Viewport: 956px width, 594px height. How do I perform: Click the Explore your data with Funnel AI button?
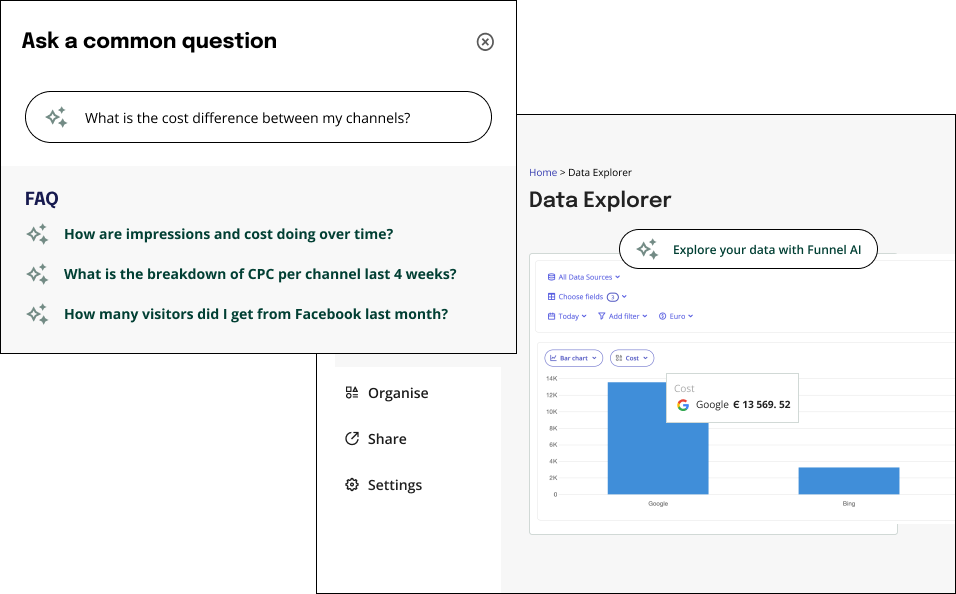(x=748, y=249)
